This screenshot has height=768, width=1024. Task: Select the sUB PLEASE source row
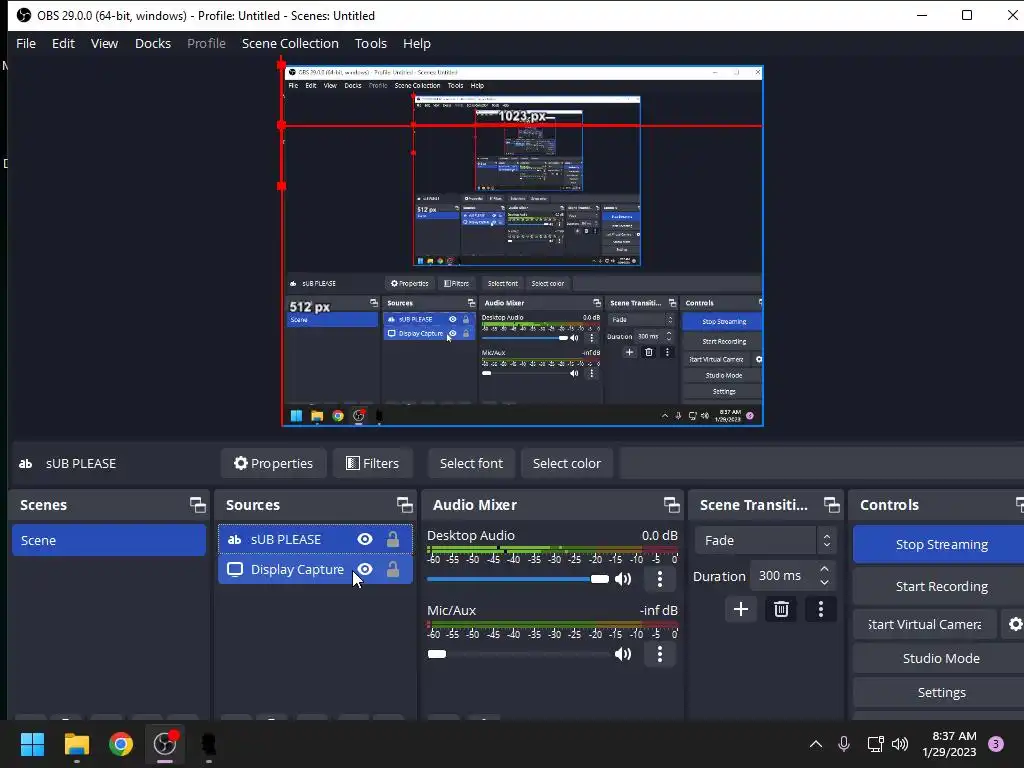point(315,539)
